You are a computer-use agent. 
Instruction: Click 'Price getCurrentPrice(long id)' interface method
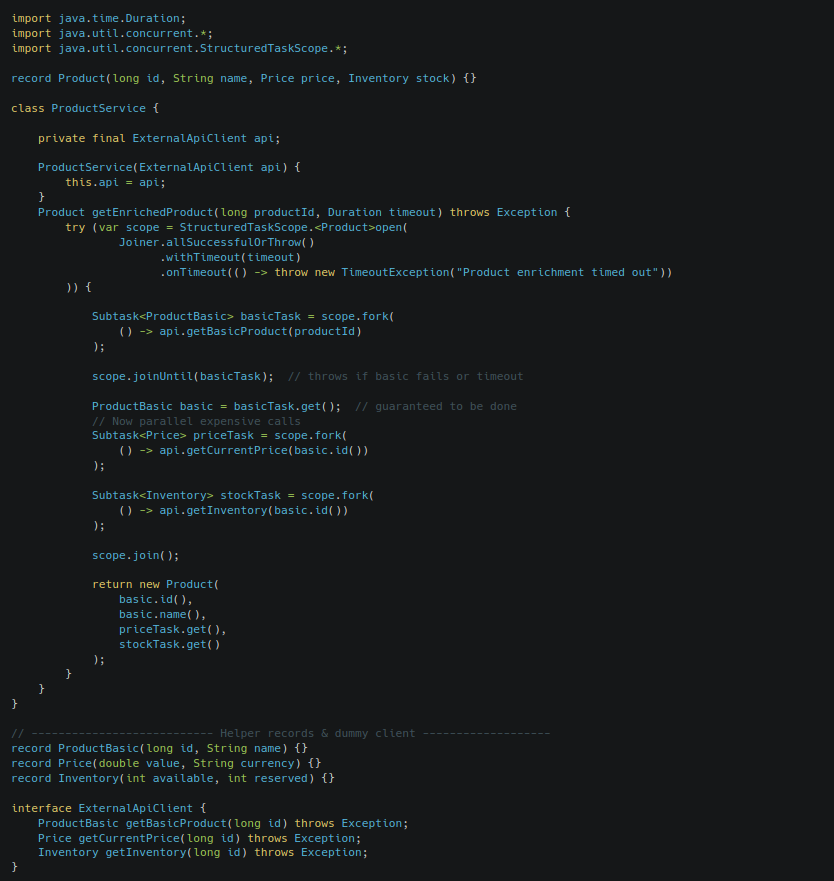pyautogui.click(x=139, y=838)
